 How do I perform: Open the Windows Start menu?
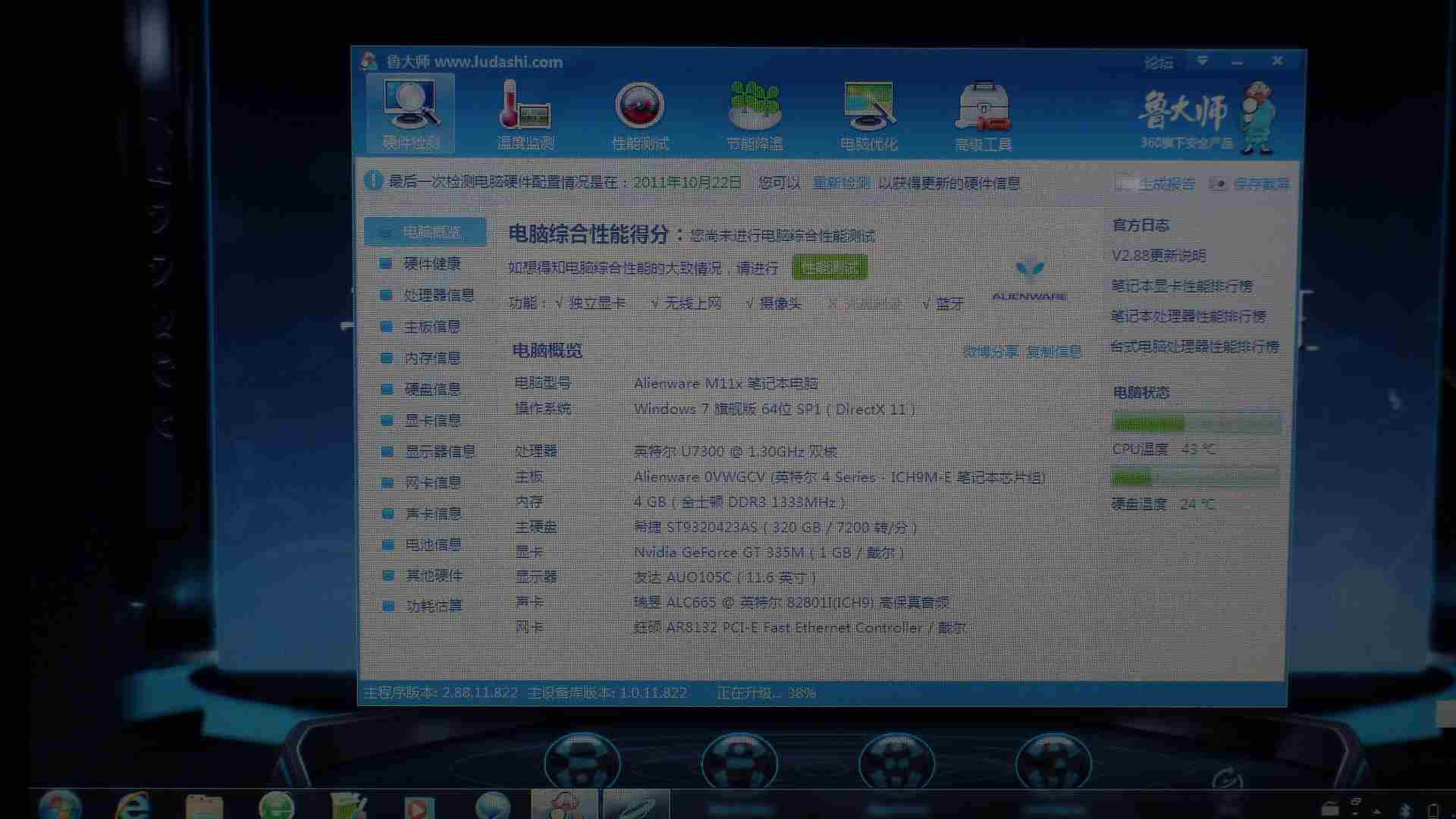pyautogui.click(x=59, y=805)
